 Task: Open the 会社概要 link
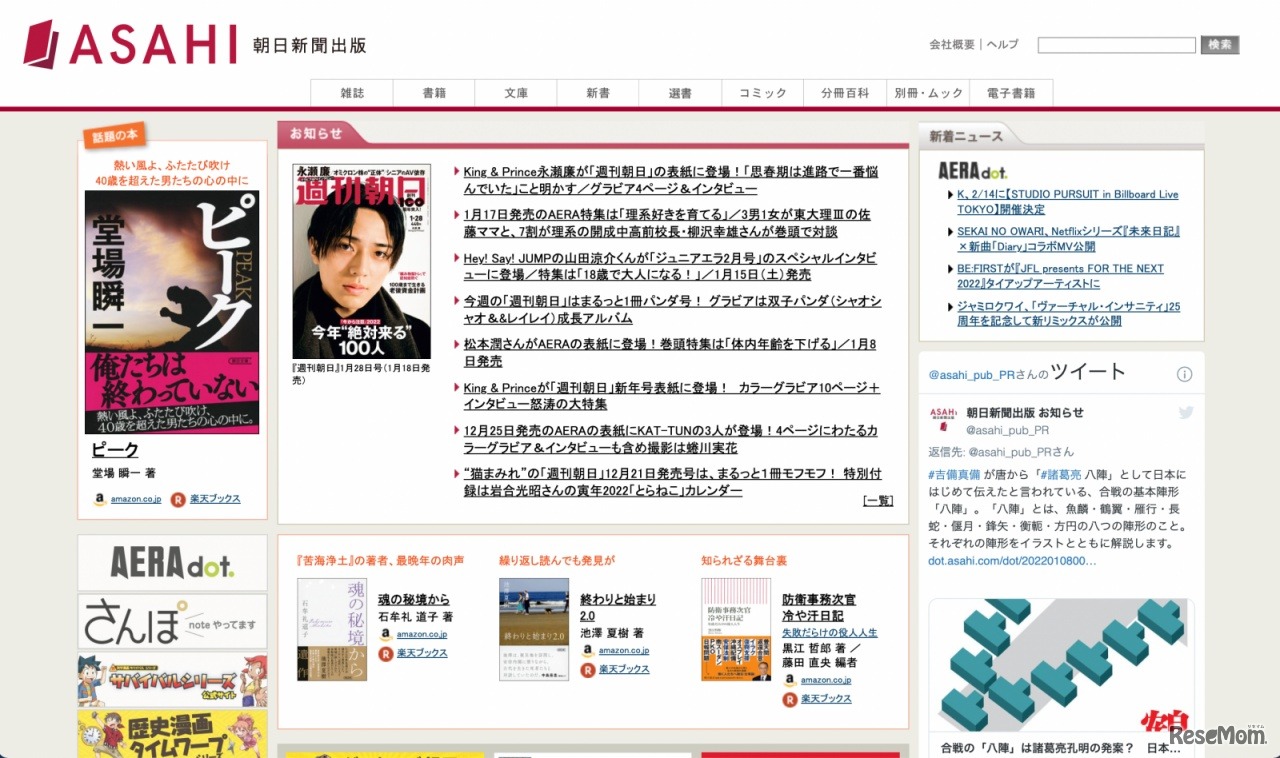[x=952, y=45]
